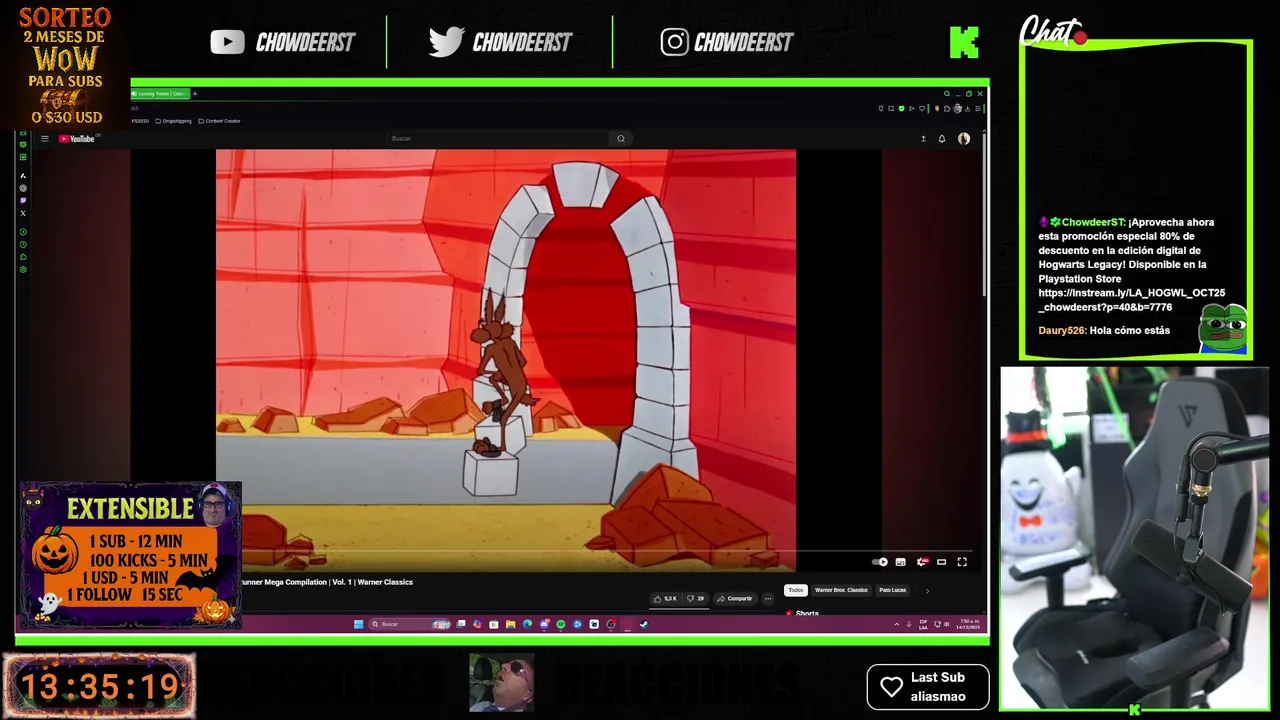The image size is (1280, 720).
Task: Like the video with 5,3 K likes
Action: 665,599
